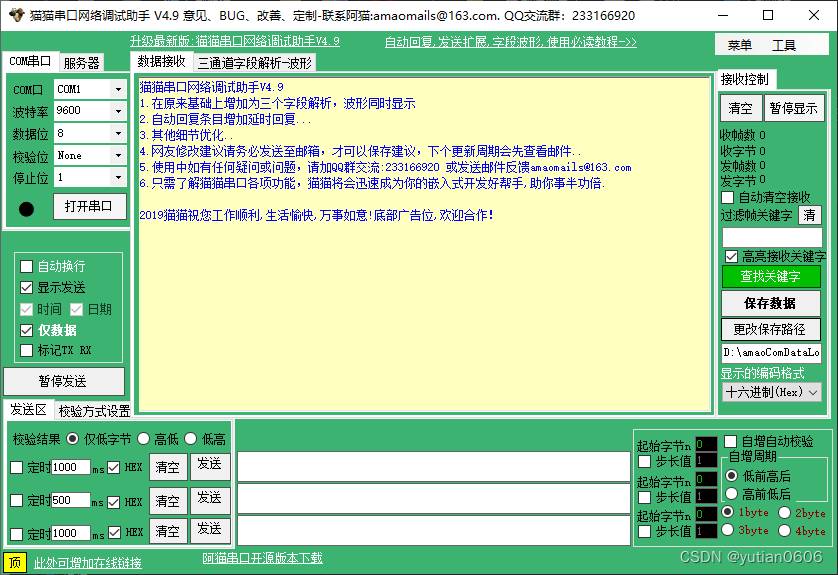Click the yellow data receive text area
Image resolution: width=838 pixels, height=575 pixels.
(424, 245)
